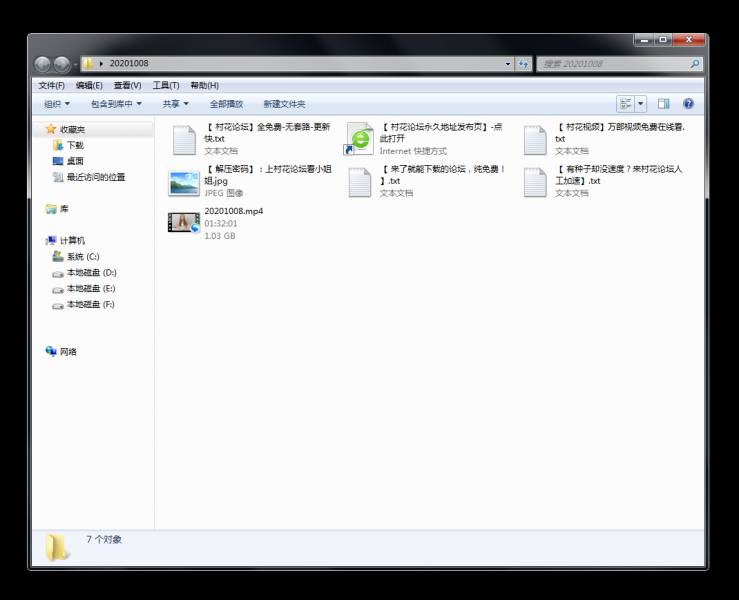
Task: Open 系统 (C:) drive in sidebar
Action: click(x=82, y=257)
